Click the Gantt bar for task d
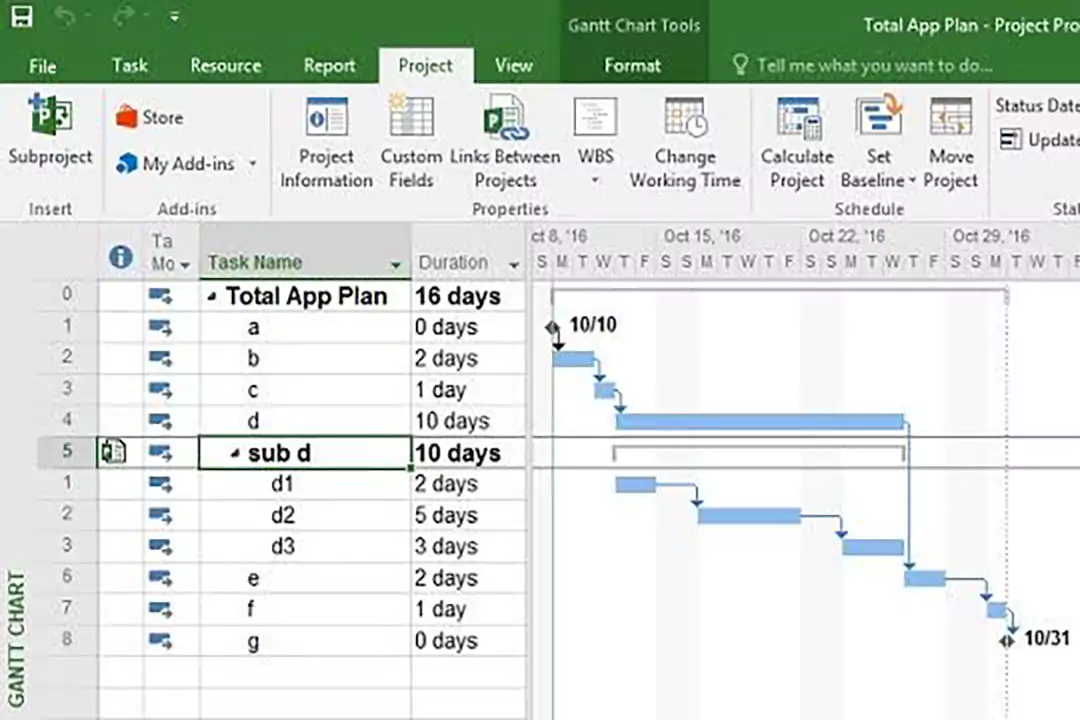The width and height of the screenshot is (1080, 720). tap(760, 422)
